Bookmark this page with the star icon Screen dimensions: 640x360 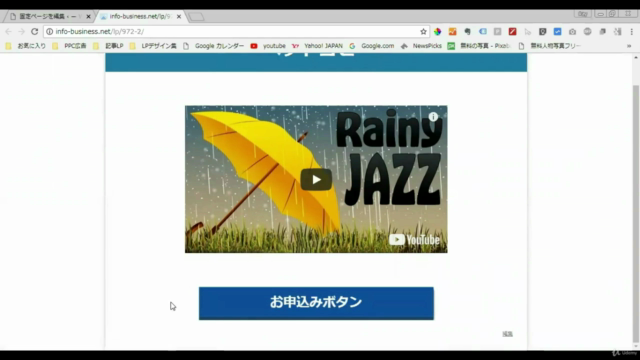point(423,31)
